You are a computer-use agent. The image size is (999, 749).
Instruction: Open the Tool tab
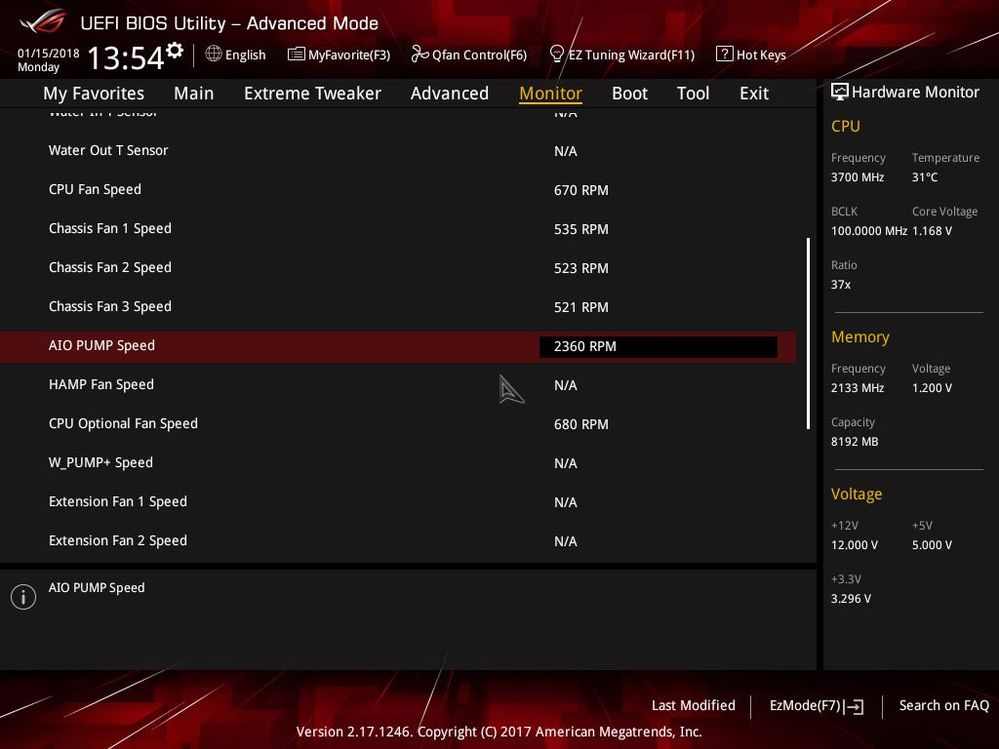[693, 94]
